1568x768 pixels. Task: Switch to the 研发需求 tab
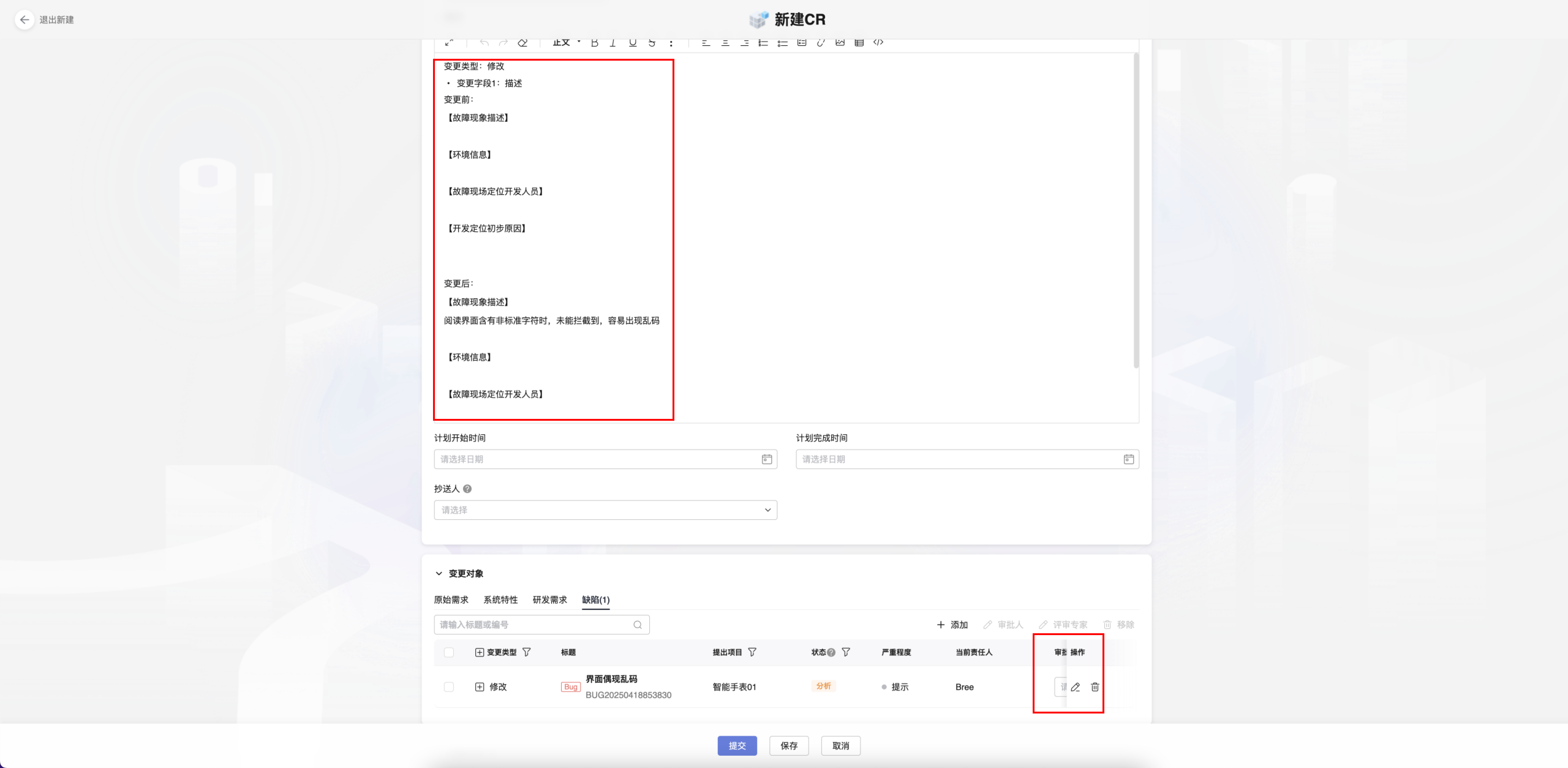550,600
